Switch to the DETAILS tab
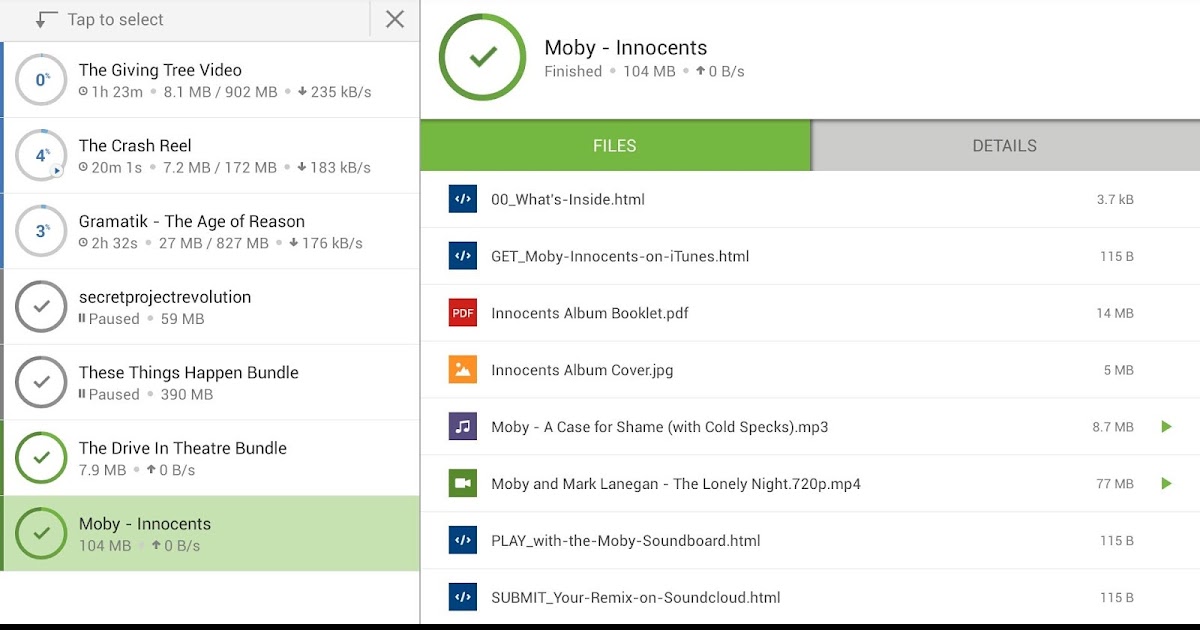1200x630 pixels. 1004,145
